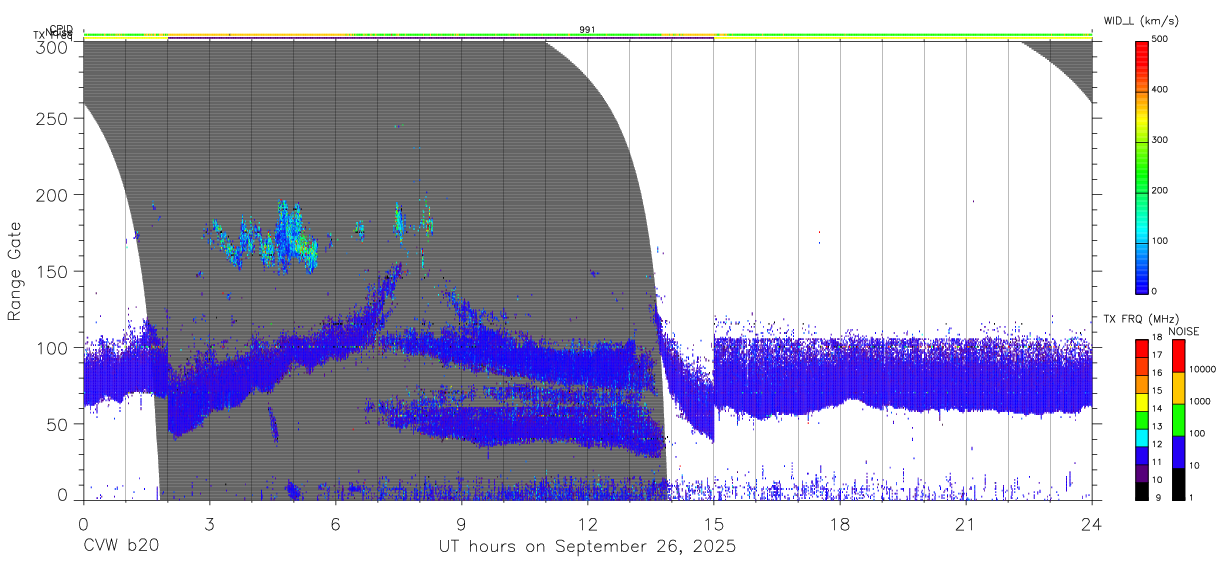Click the '991' CPID value at top
The width and height of the screenshot is (1228, 567).
point(587,30)
